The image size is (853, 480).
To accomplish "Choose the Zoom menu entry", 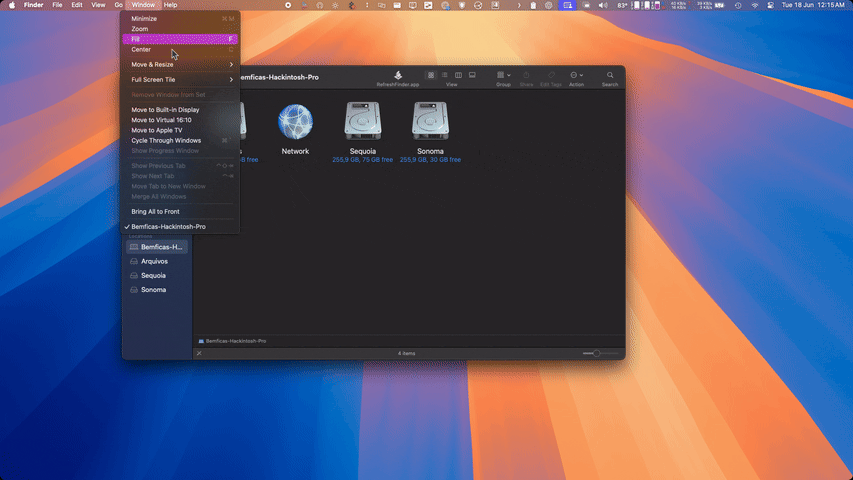I will pyautogui.click(x=180, y=29).
